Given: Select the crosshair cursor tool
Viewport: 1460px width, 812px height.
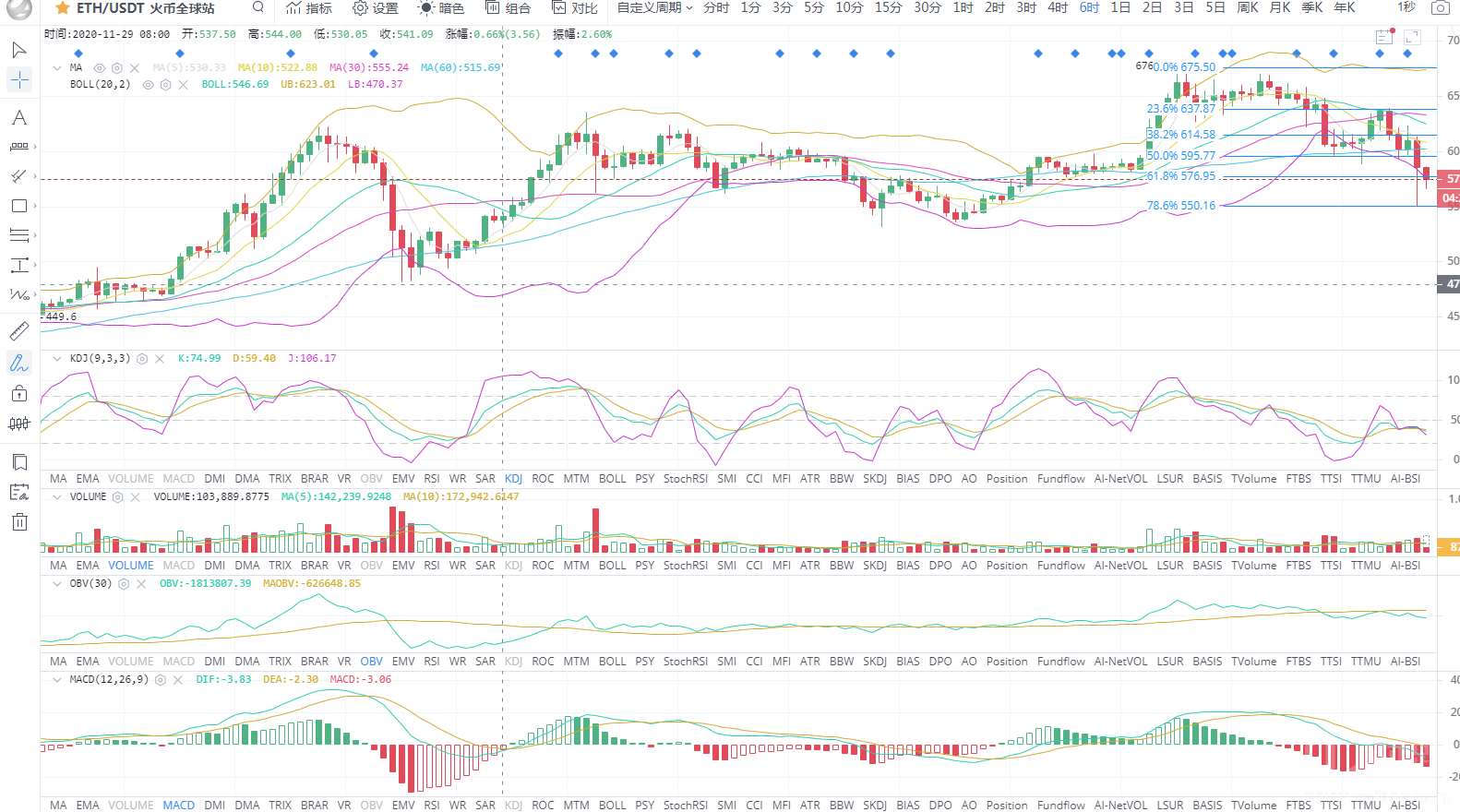Looking at the screenshot, I should click(x=19, y=80).
